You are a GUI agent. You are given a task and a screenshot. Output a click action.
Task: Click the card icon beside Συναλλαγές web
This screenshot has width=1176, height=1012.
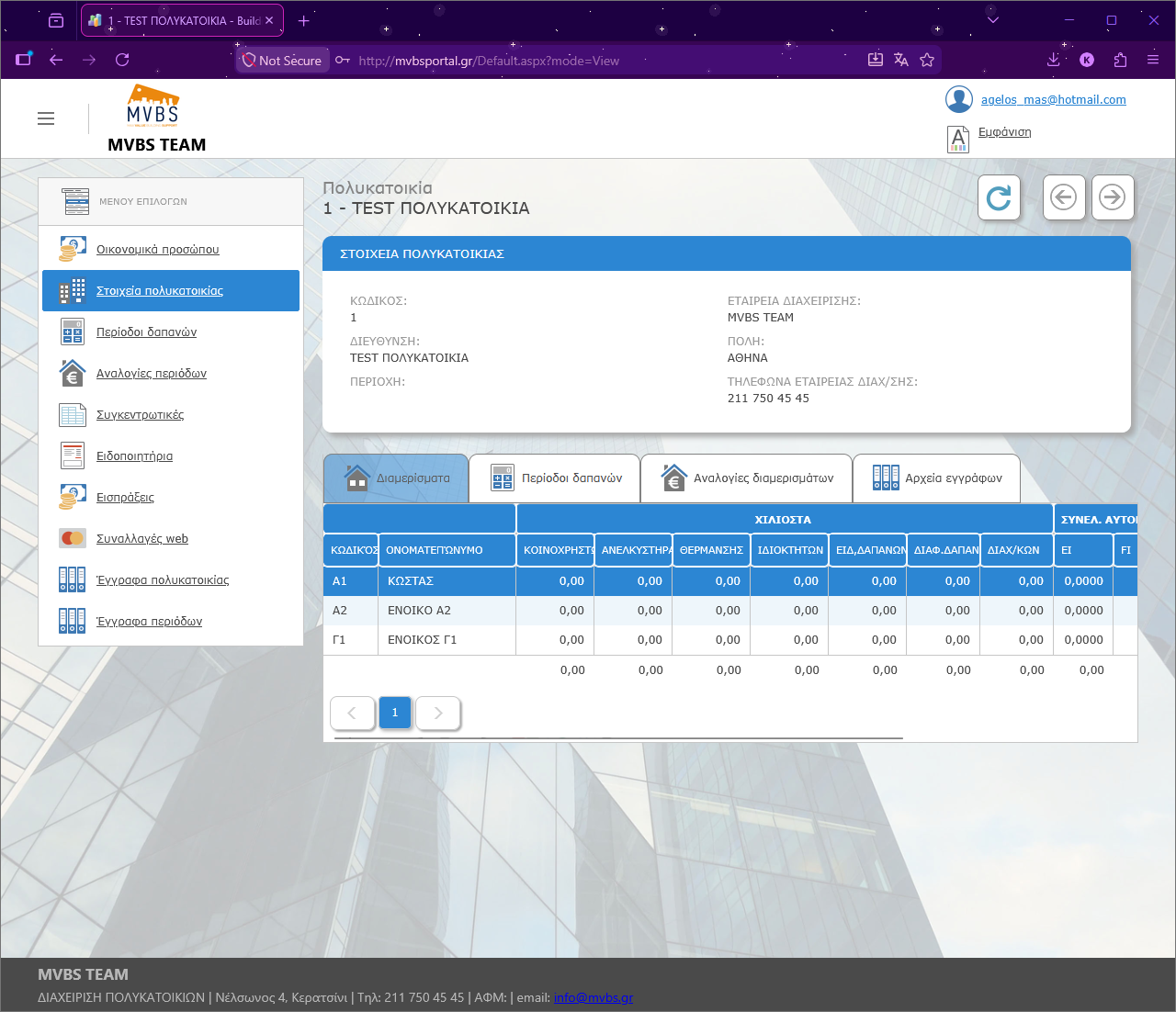73,538
